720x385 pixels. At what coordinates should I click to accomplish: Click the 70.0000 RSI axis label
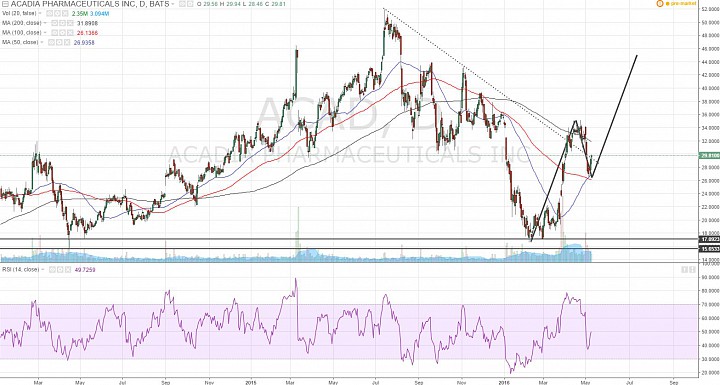click(x=710, y=305)
